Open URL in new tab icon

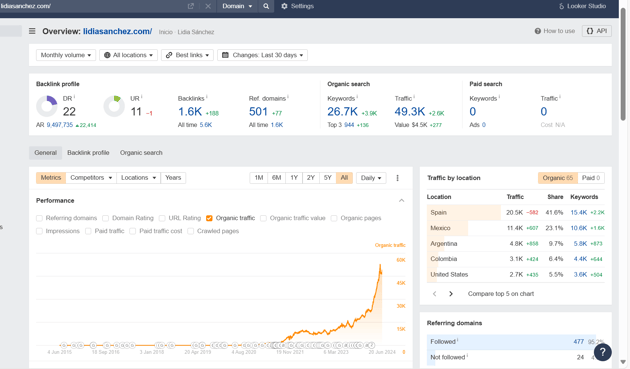191,6
